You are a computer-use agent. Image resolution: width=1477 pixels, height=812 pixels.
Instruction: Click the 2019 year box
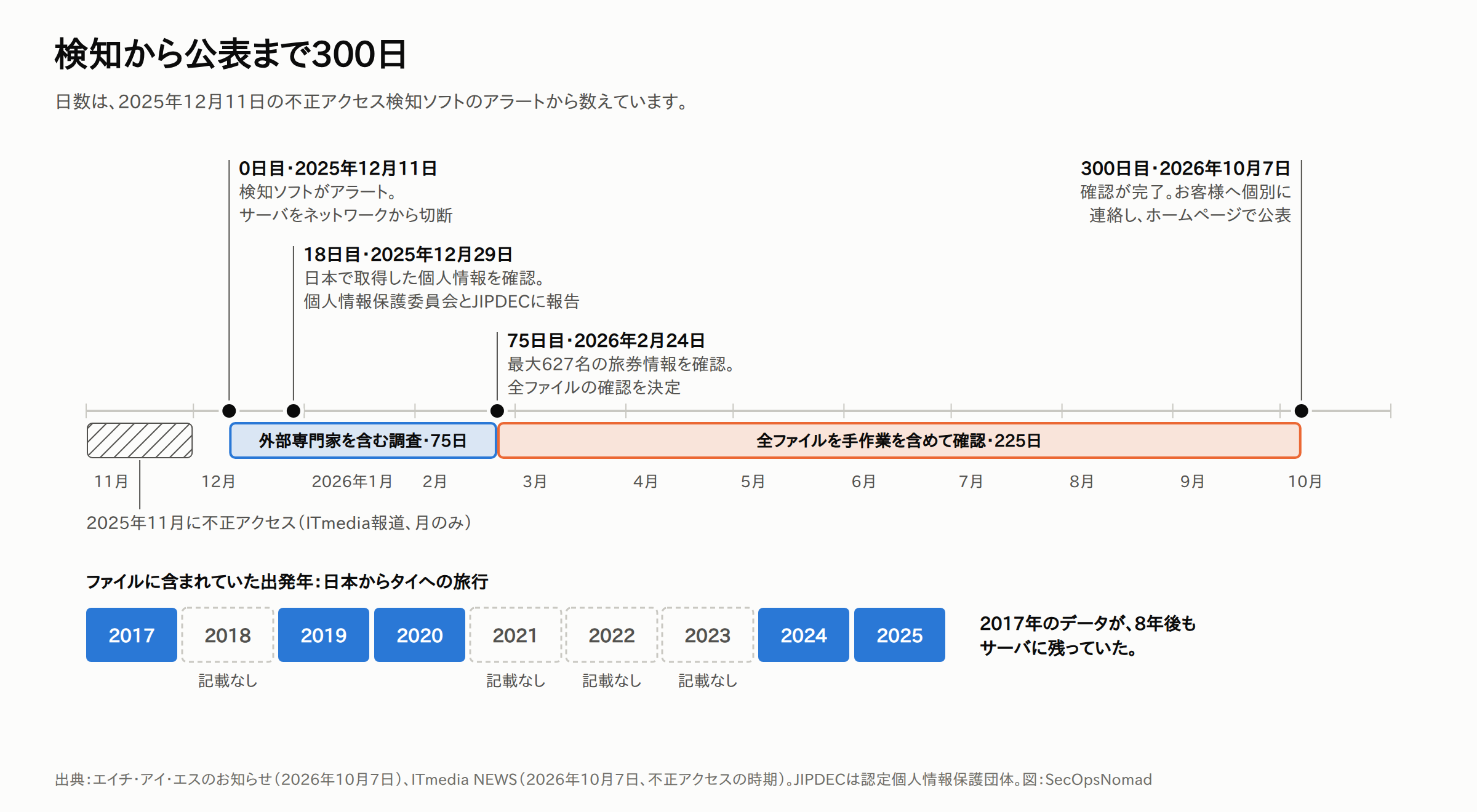tap(324, 635)
